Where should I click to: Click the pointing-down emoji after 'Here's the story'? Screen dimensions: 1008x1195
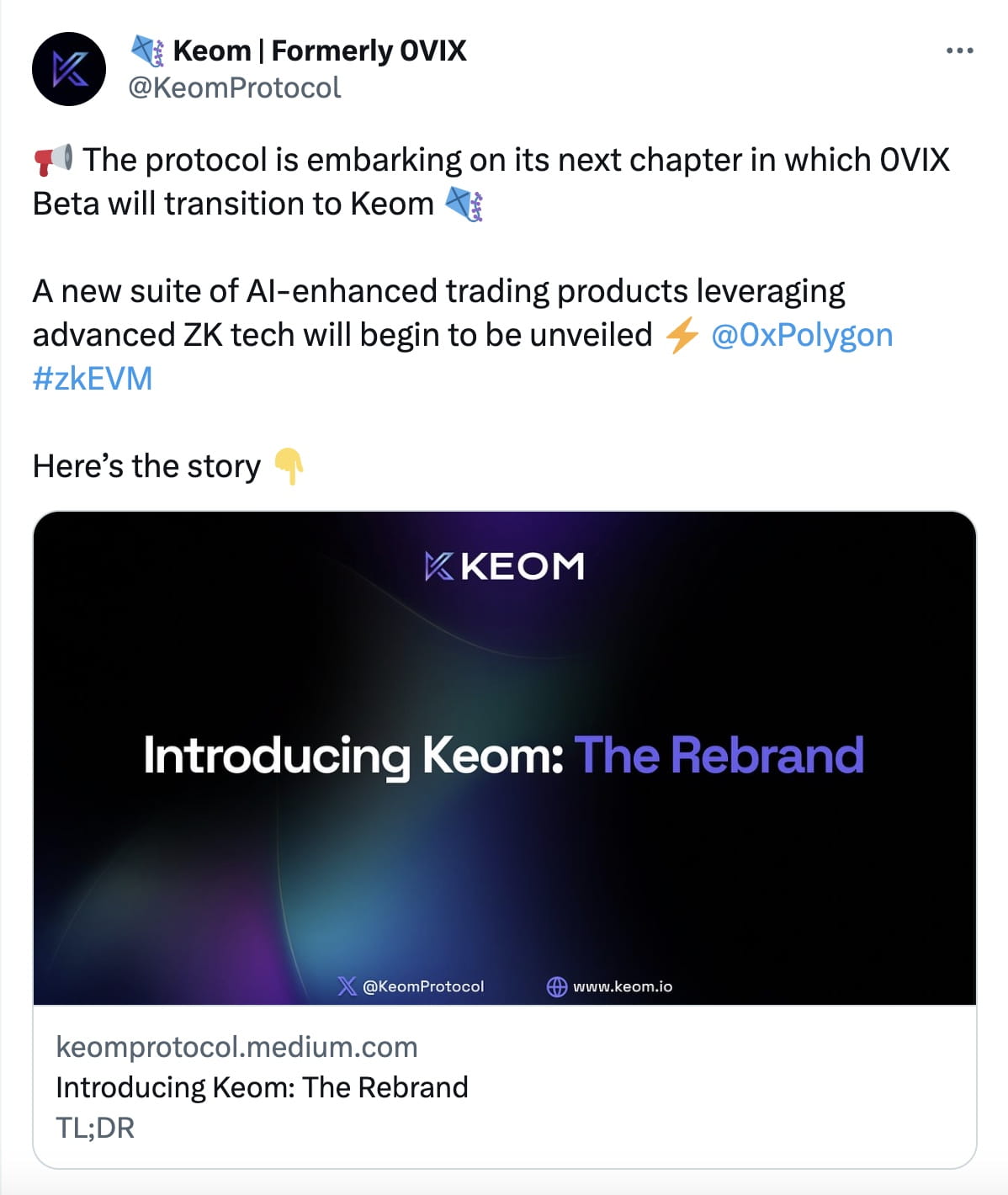pos(289,465)
